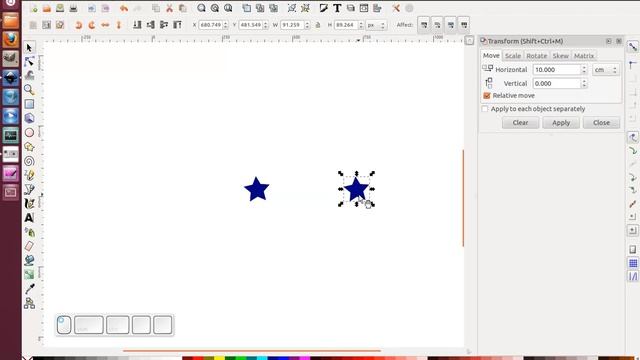The image size is (640, 360).
Task: Select the Selector arrow tool
Action: pos(29,48)
